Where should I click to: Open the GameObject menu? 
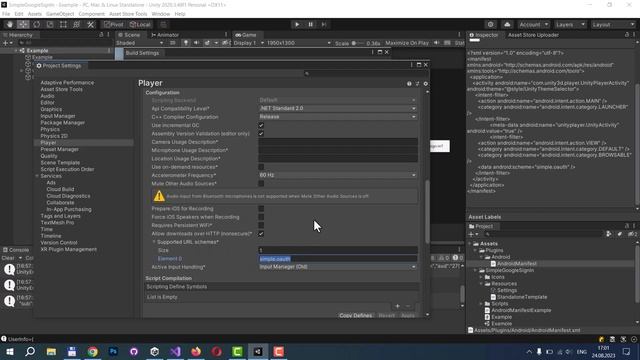[x=60, y=14]
